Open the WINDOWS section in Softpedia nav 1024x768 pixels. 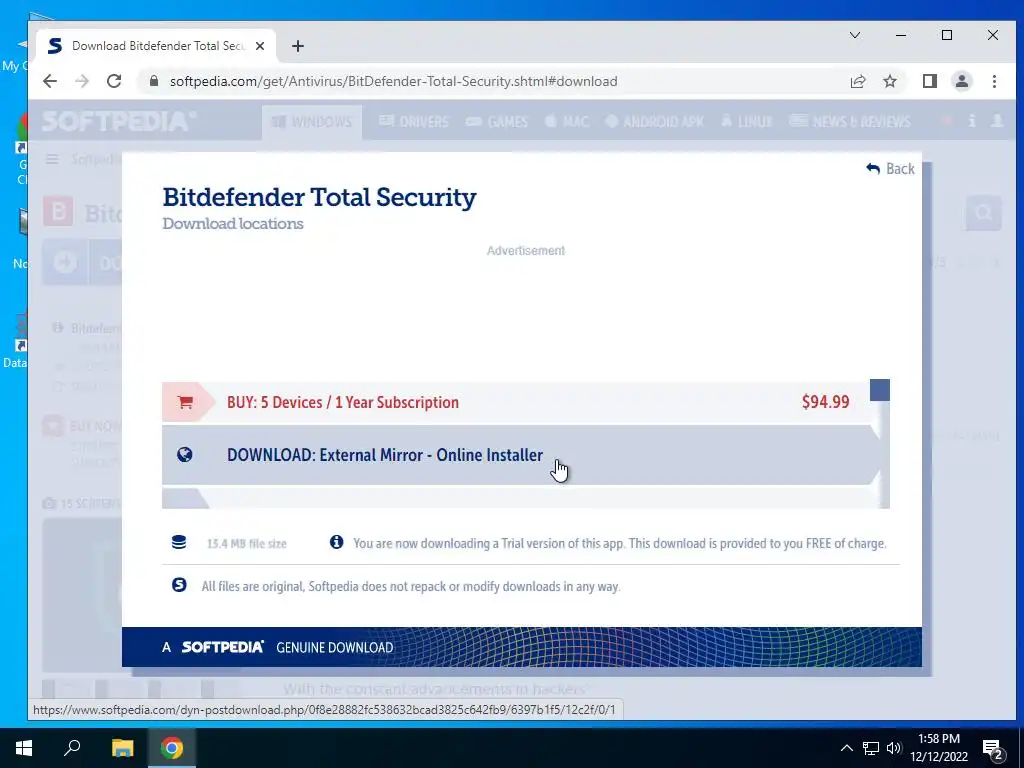312,121
